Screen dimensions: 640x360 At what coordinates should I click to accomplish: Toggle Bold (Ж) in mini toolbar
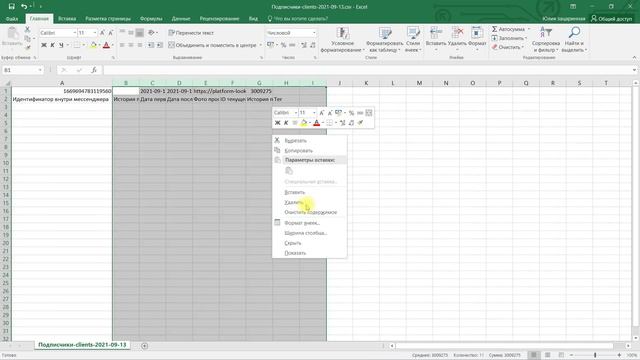point(278,123)
